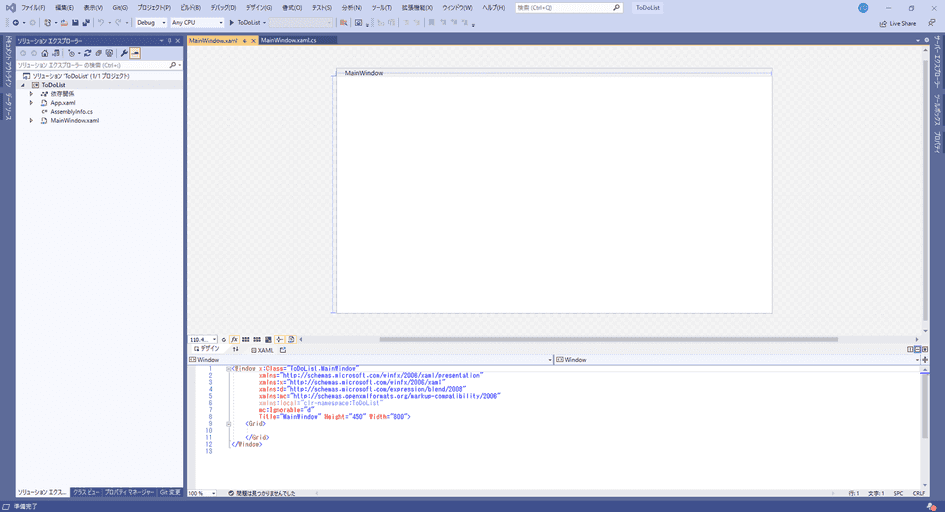Screen dimensions: 945x512
Task: Click the collapse pane icon
Action: pyautogui.click(x=925, y=349)
